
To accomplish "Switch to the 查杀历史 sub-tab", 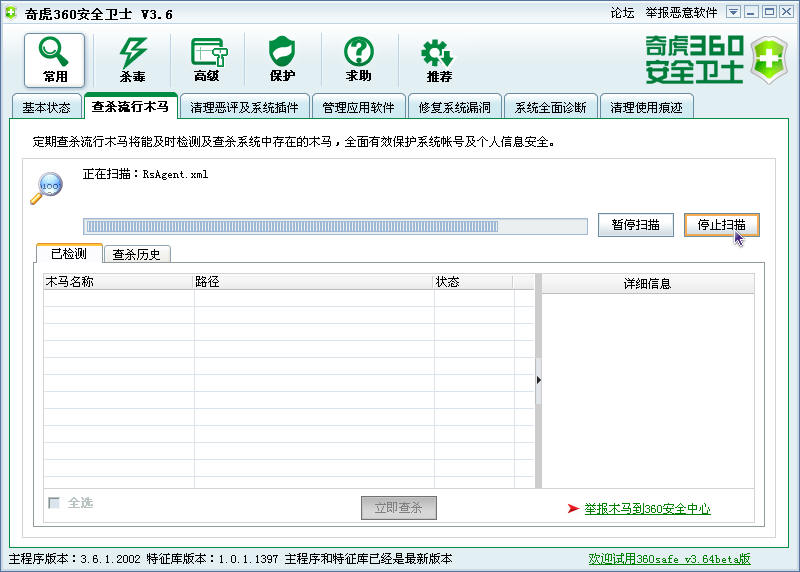I will [x=137, y=254].
